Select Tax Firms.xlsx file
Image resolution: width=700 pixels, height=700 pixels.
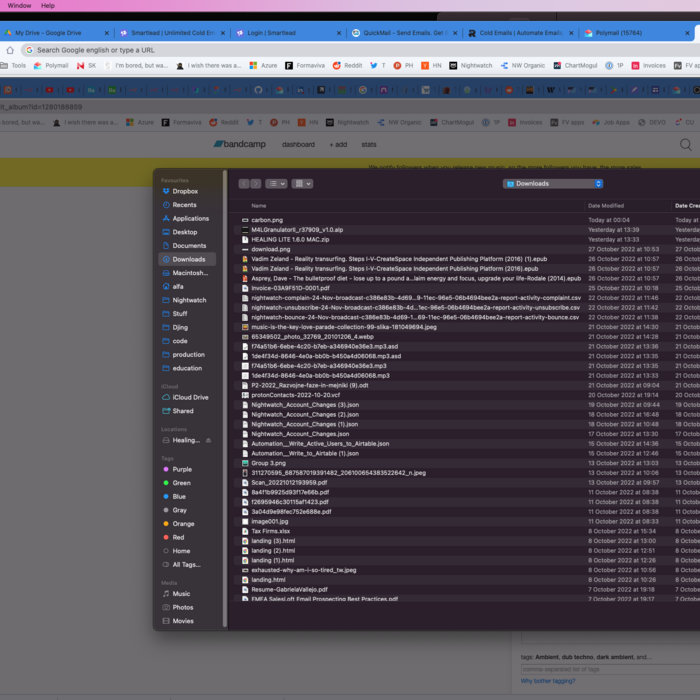click(x=270, y=531)
